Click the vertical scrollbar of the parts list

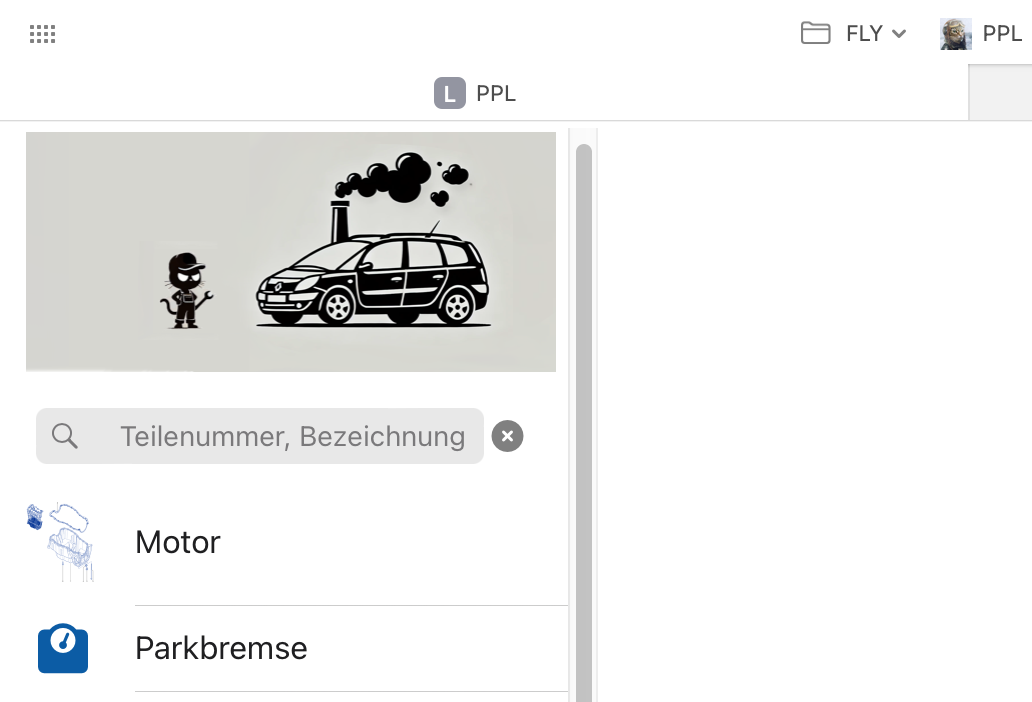pyautogui.click(x=583, y=421)
